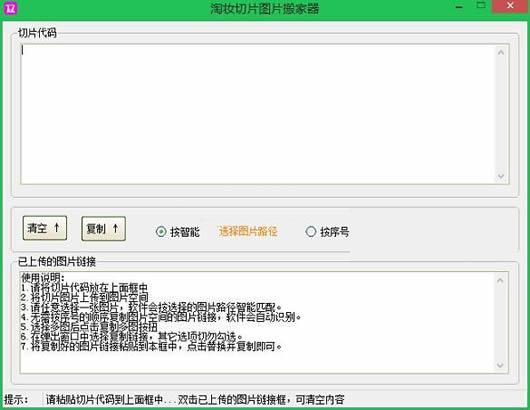Click instruction line 1 请将切片代码放在上面框中

click(84, 288)
